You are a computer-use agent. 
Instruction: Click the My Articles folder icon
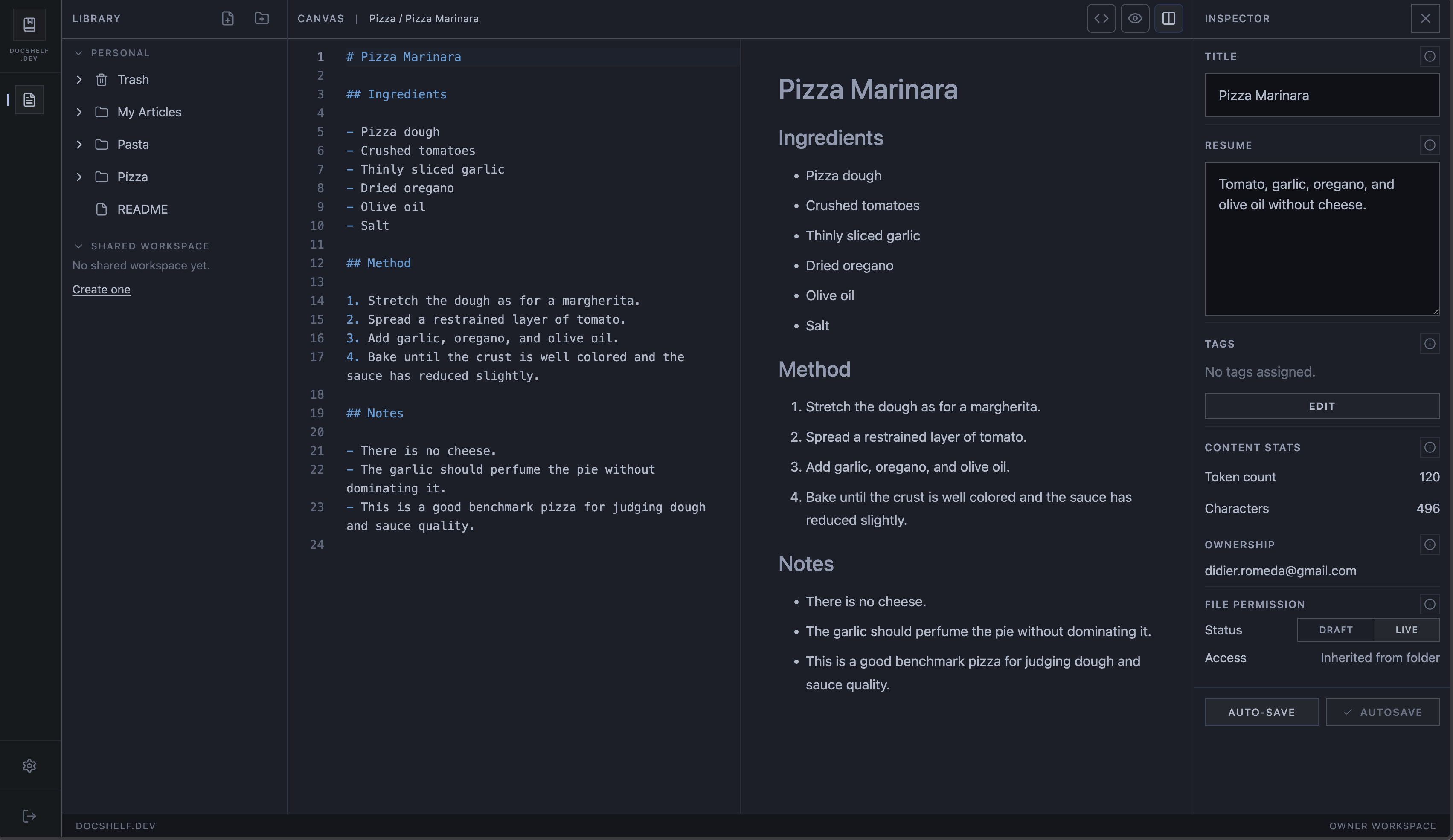pyautogui.click(x=102, y=112)
